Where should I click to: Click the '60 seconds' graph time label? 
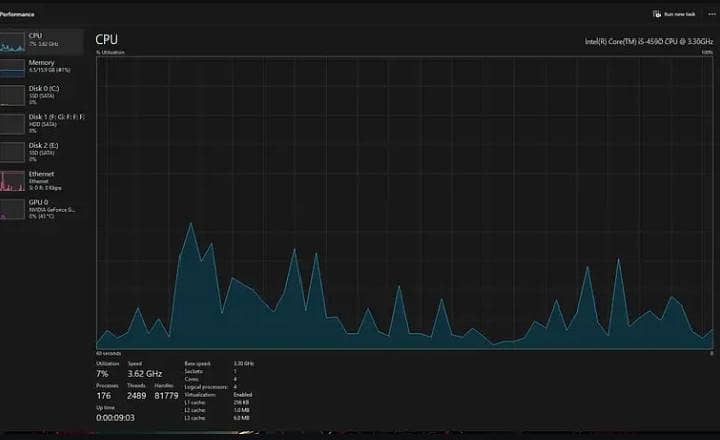[x=108, y=353]
